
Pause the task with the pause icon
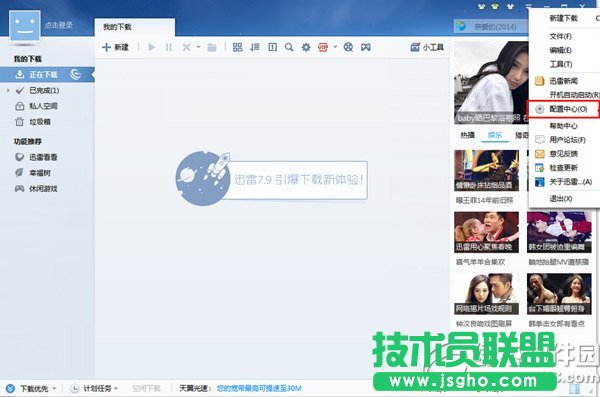(168, 47)
